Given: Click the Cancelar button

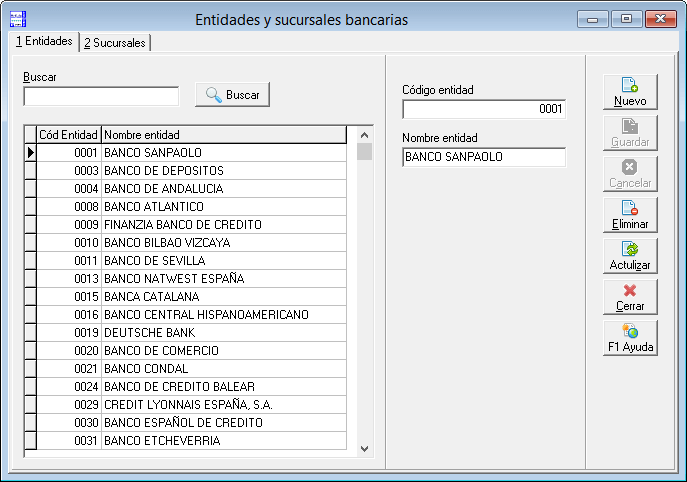Looking at the screenshot, I should pyautogui.click(x=630, y=174).
